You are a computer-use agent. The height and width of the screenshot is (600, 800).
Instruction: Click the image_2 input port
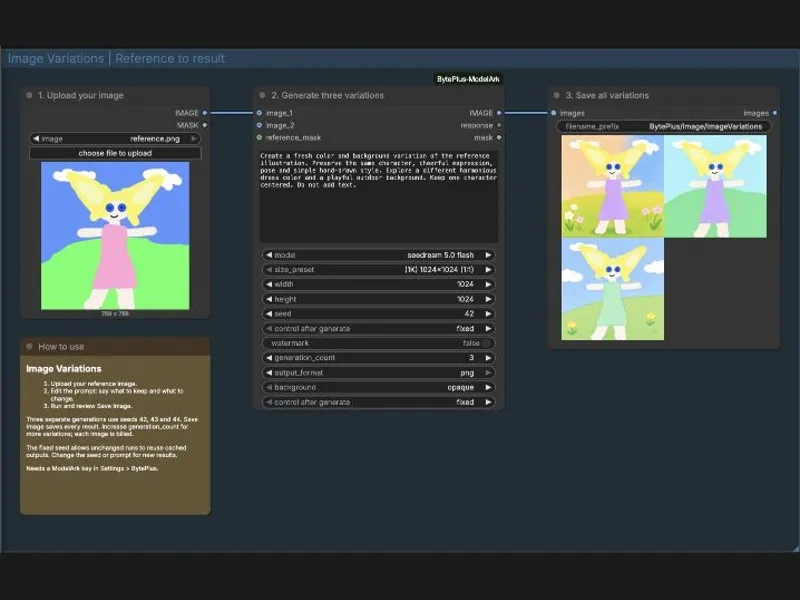coord(259,125)
